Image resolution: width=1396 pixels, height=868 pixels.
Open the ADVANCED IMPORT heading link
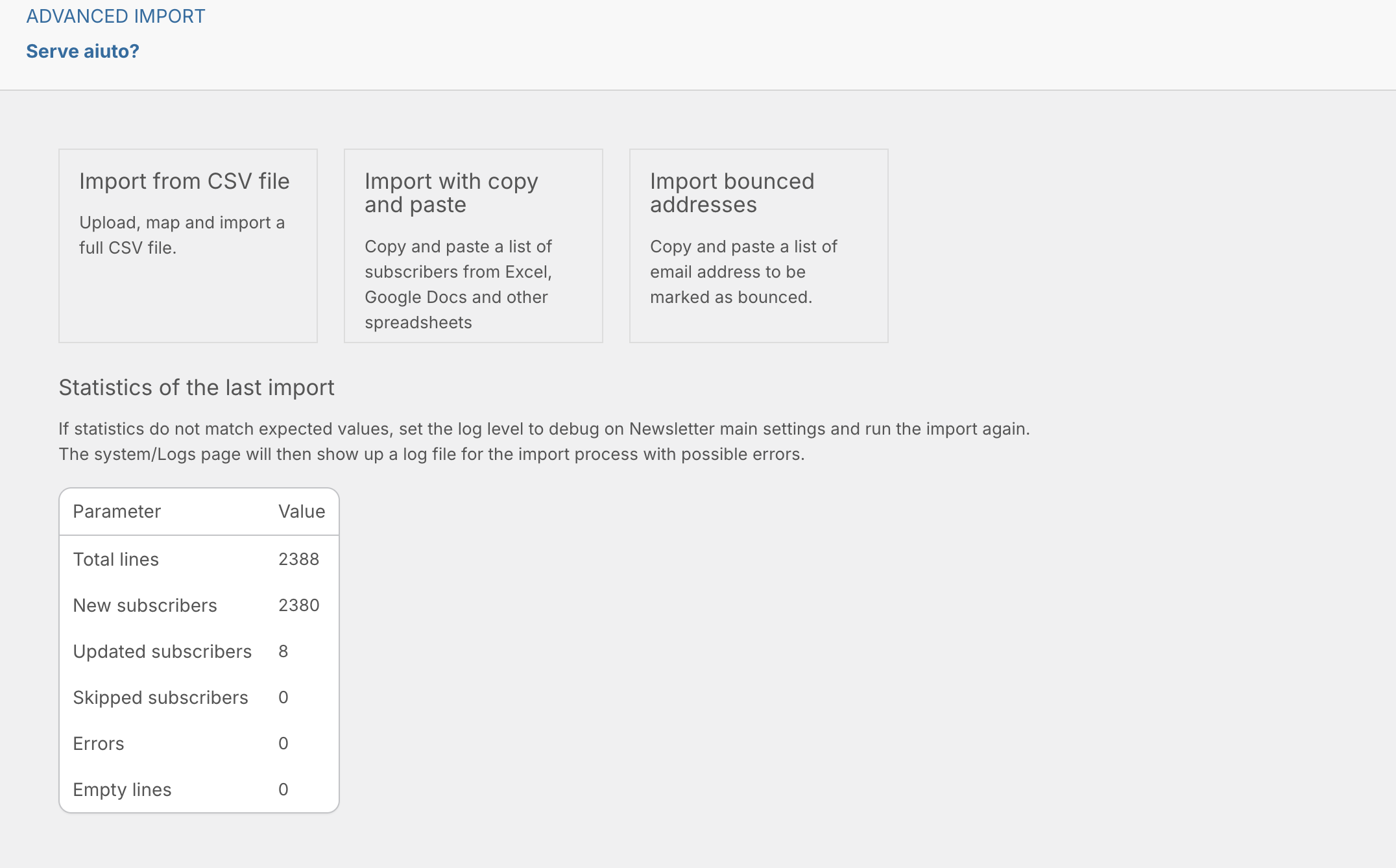click(x=115, y=16)
